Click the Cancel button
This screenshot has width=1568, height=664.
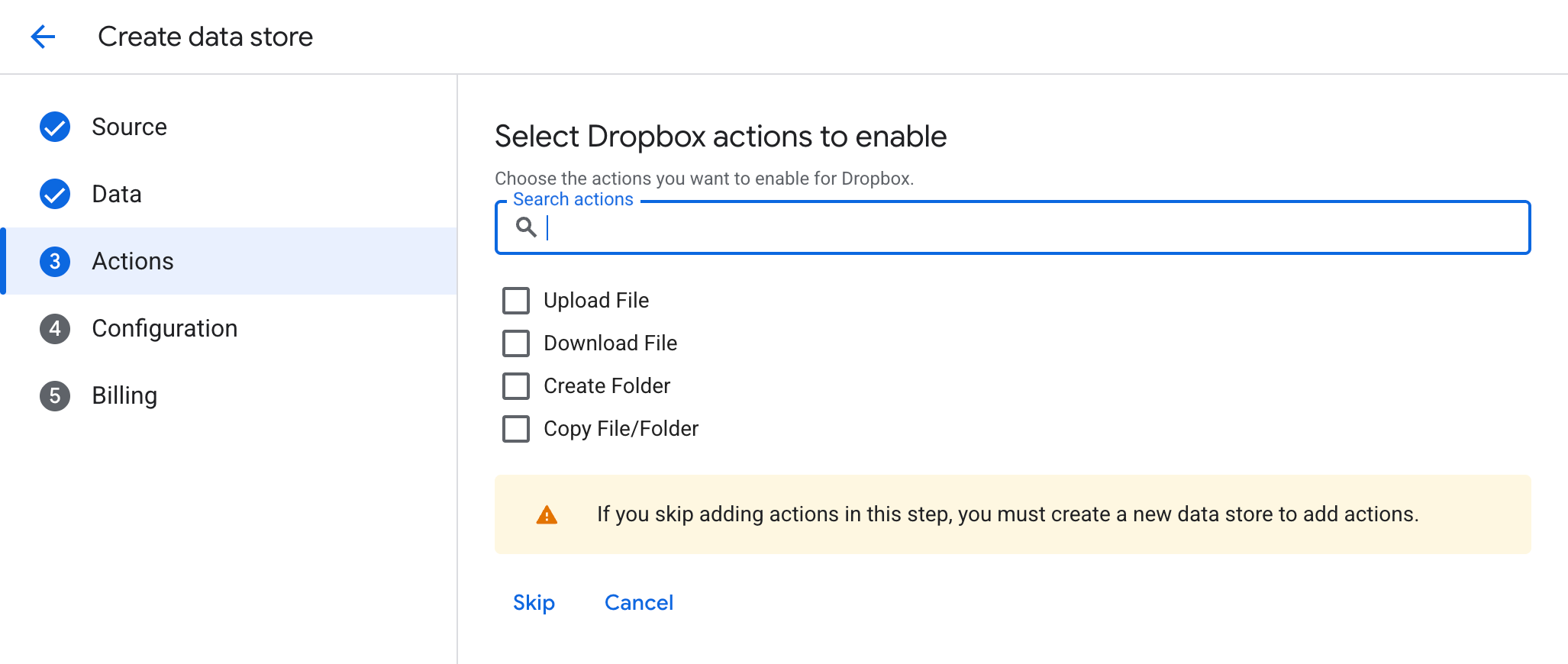pyautogui.click(x=639, y=603)
